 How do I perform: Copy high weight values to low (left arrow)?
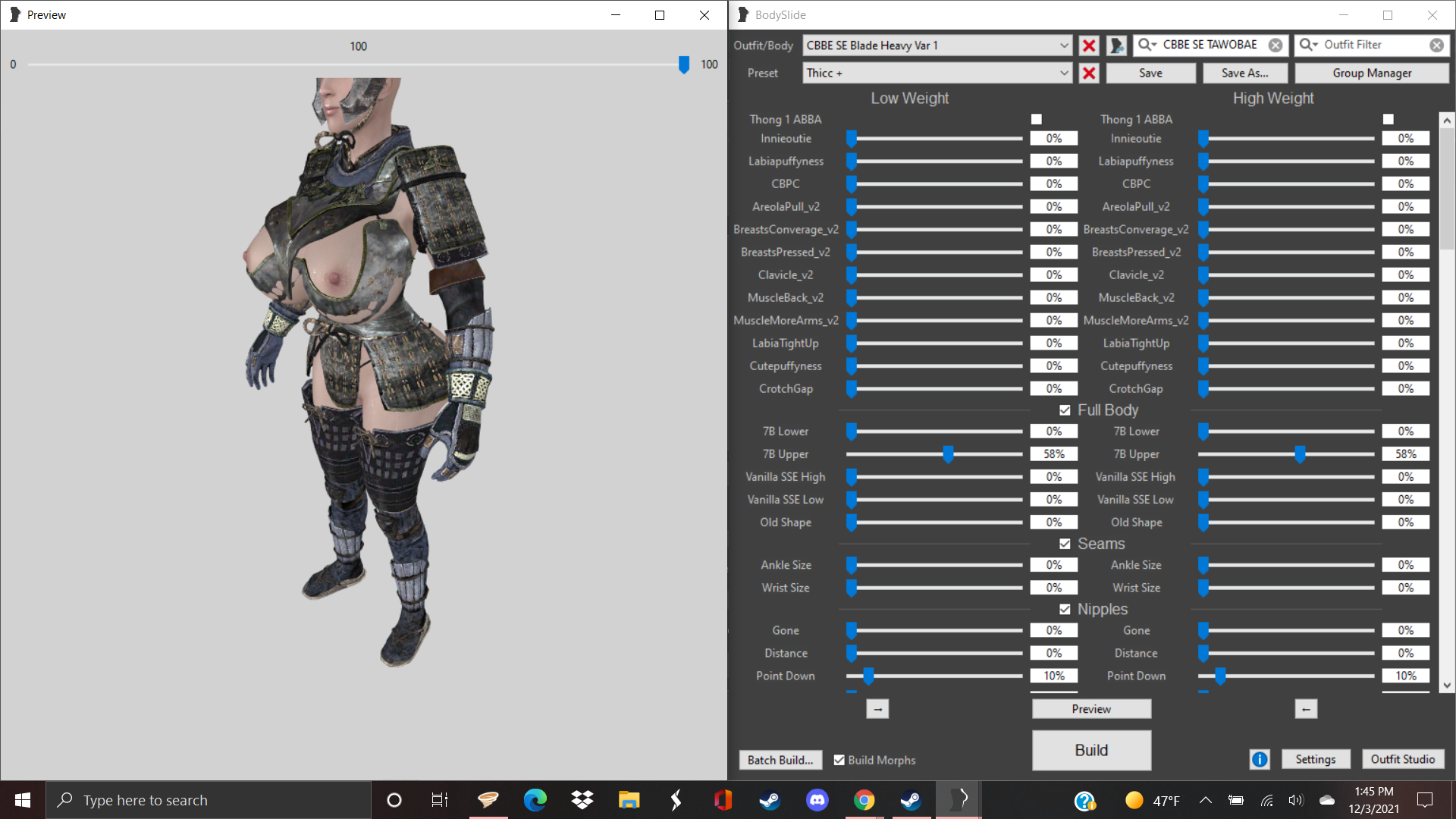click(x=1306, y=709)
